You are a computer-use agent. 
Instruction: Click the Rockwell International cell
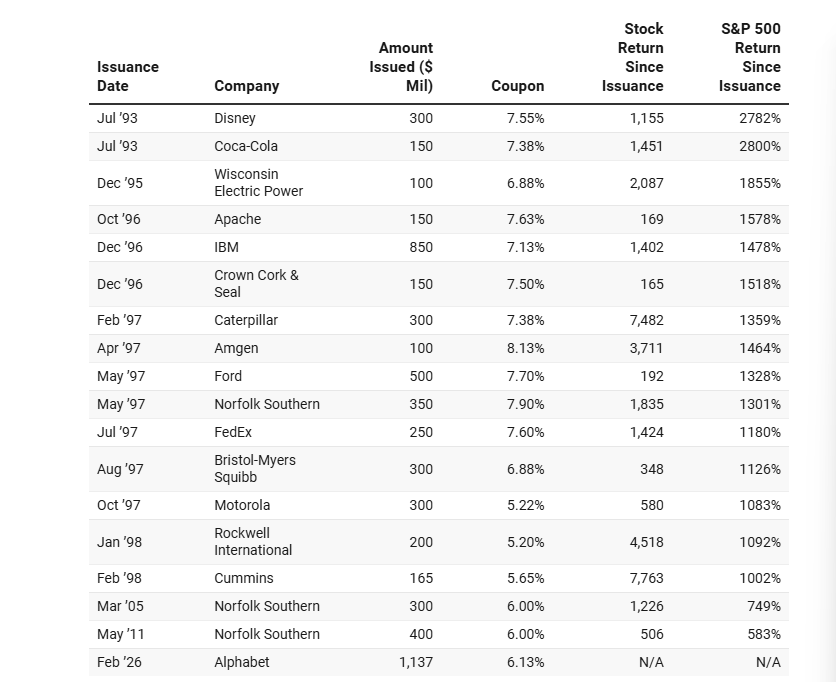tap(253, 542)
